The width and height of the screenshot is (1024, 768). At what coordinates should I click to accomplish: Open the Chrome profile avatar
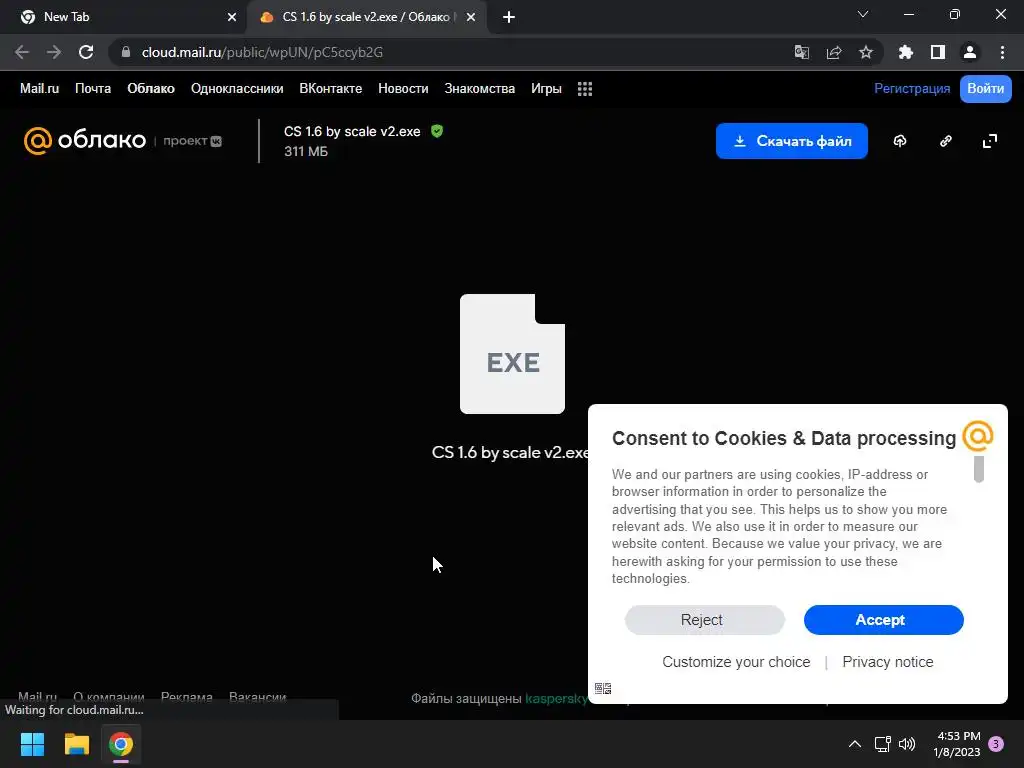click(970, 52)
